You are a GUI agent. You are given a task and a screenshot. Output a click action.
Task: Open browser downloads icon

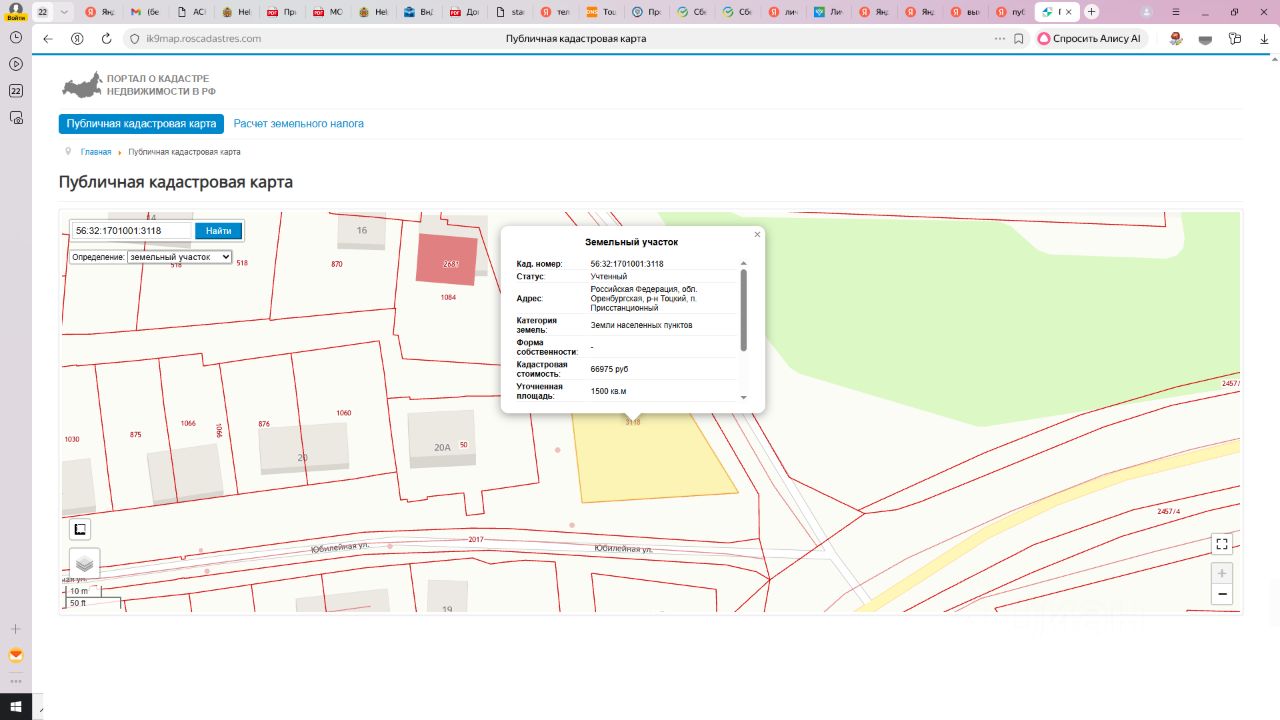pyautogui.click(x=1264, y=39)
